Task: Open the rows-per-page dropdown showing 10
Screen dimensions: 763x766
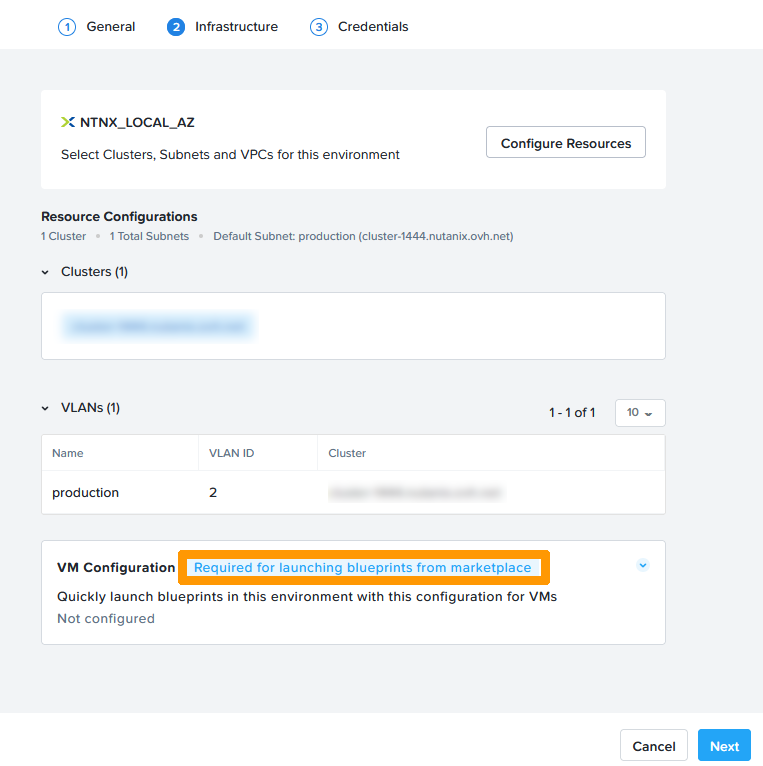Action: pyautogui.click(x=640, y=413)
